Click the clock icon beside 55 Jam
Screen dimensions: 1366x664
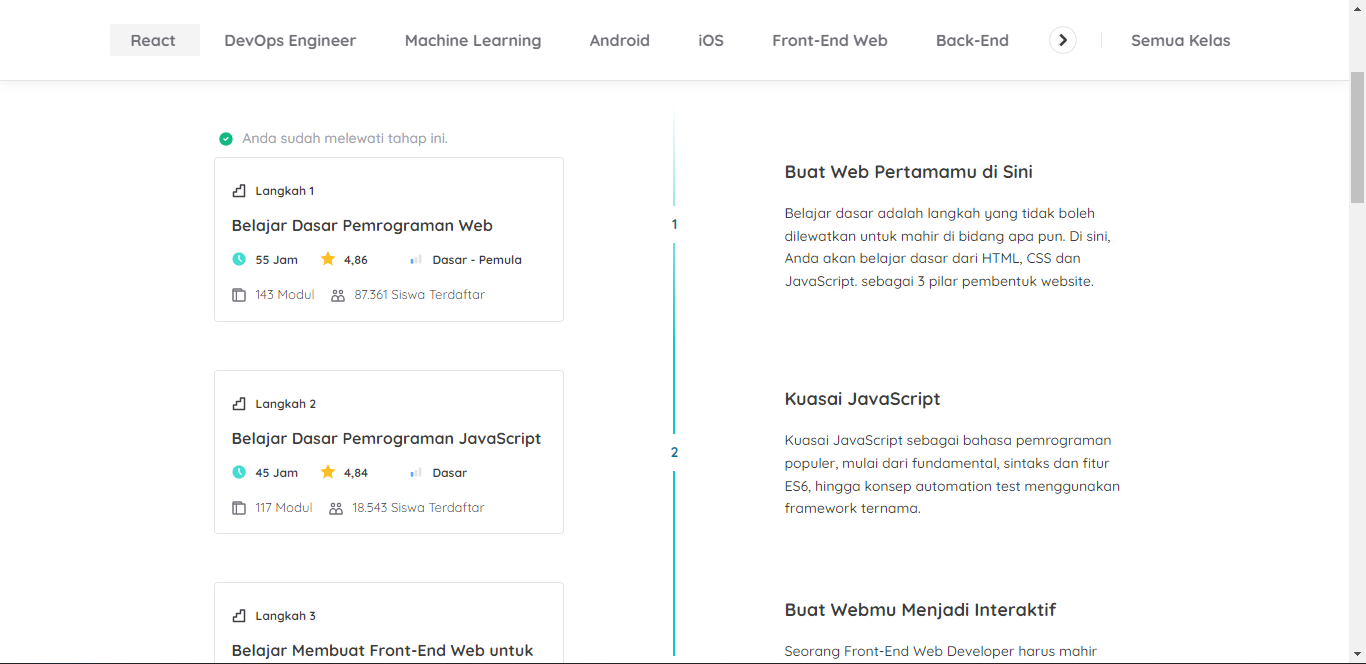(x=239, y=259)
